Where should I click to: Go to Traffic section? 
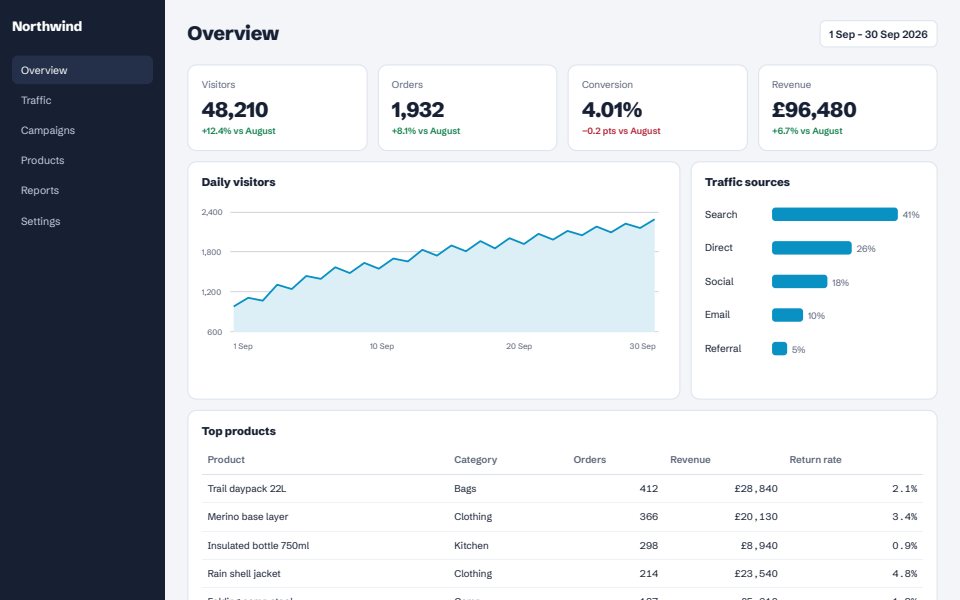pos(82,100)
